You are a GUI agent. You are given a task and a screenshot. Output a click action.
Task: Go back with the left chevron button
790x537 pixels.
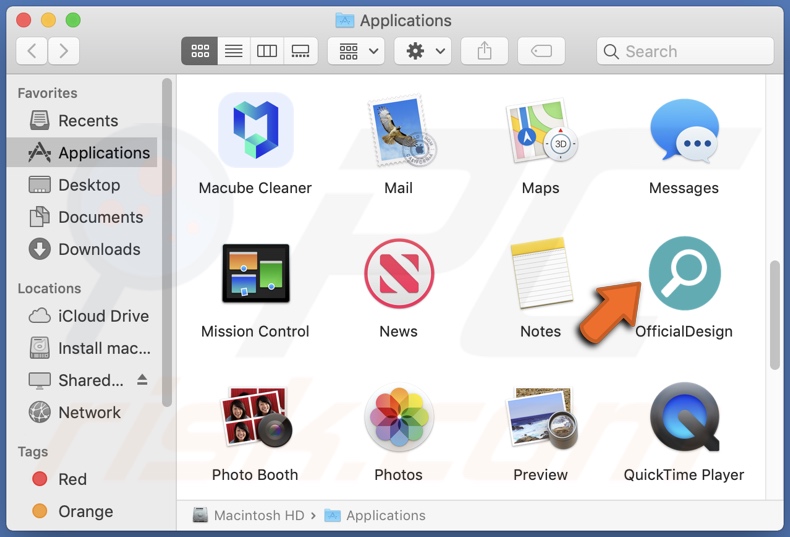pos(32,51)
